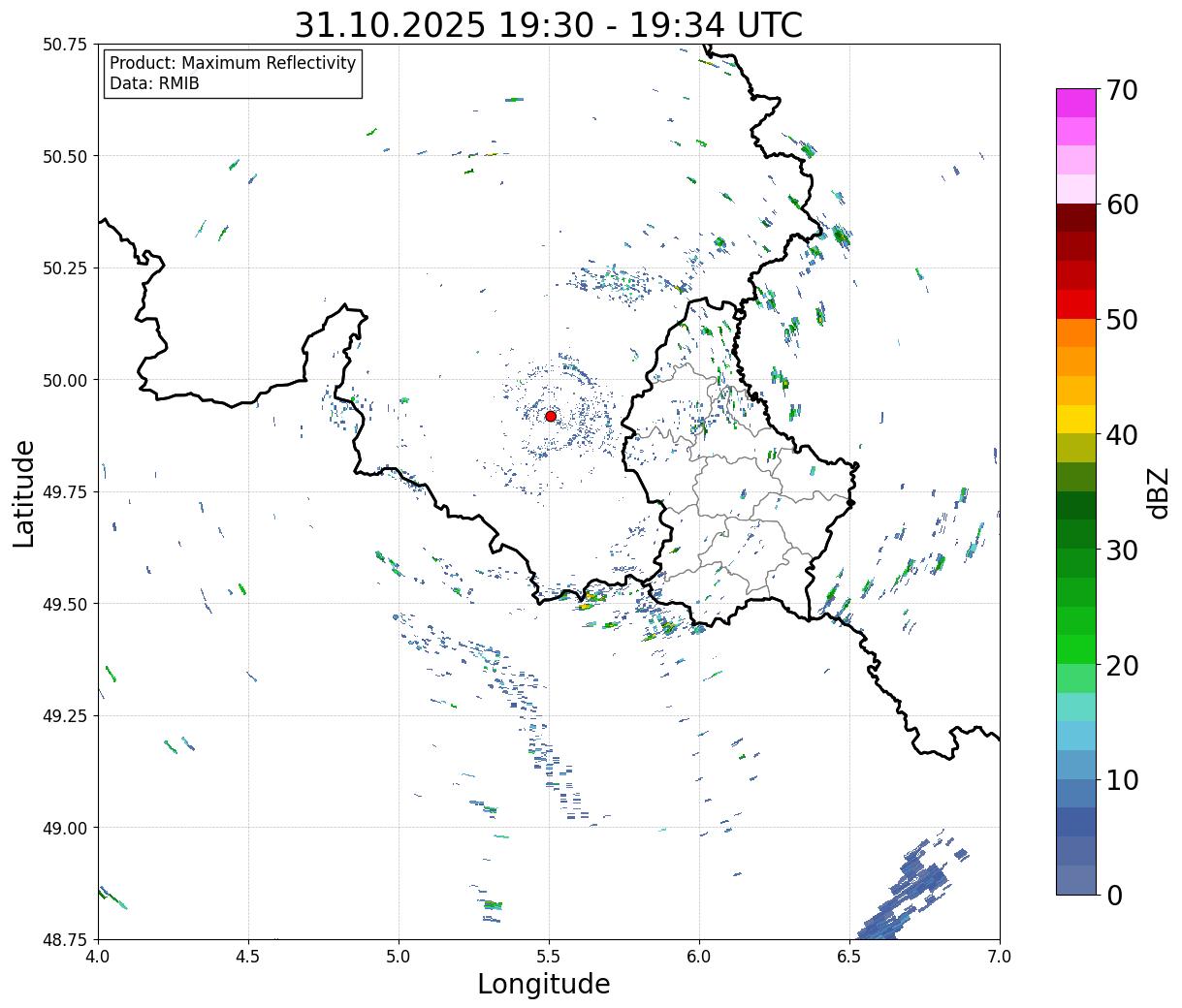This screenshot has height=1008, width=1182.
Task: Click the 20 tick label on colorbar
Action: (x=1123, y=666)
